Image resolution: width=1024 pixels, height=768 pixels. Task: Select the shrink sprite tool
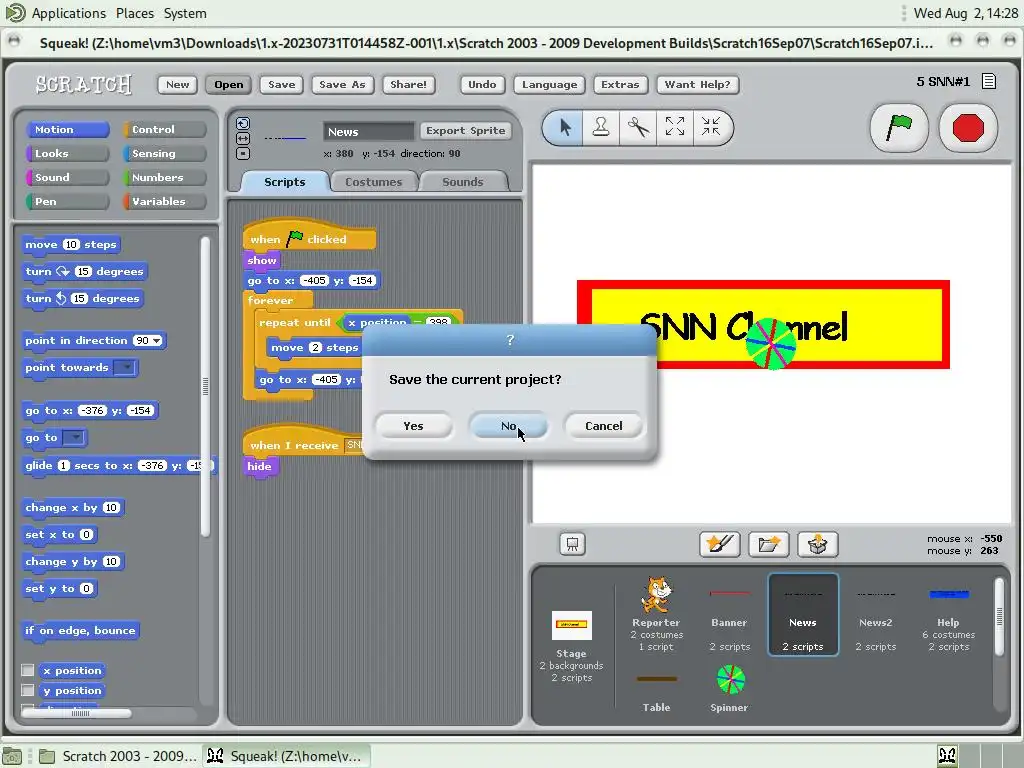point(711,127)
